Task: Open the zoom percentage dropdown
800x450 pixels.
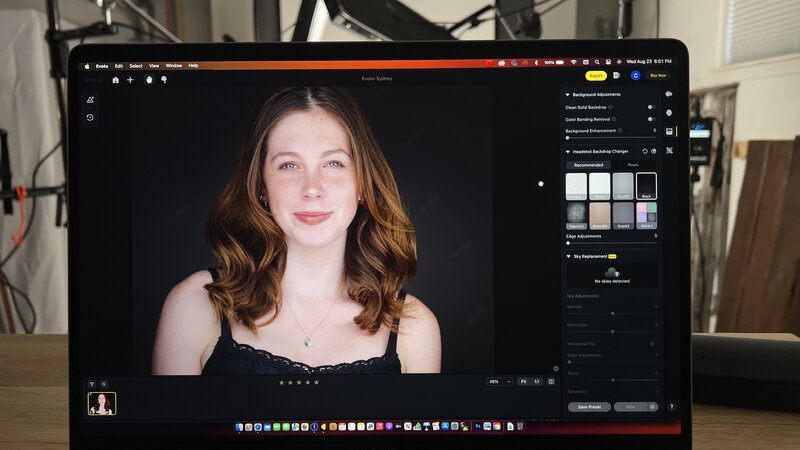Action: pyautogui.click(x=499, y=381)
